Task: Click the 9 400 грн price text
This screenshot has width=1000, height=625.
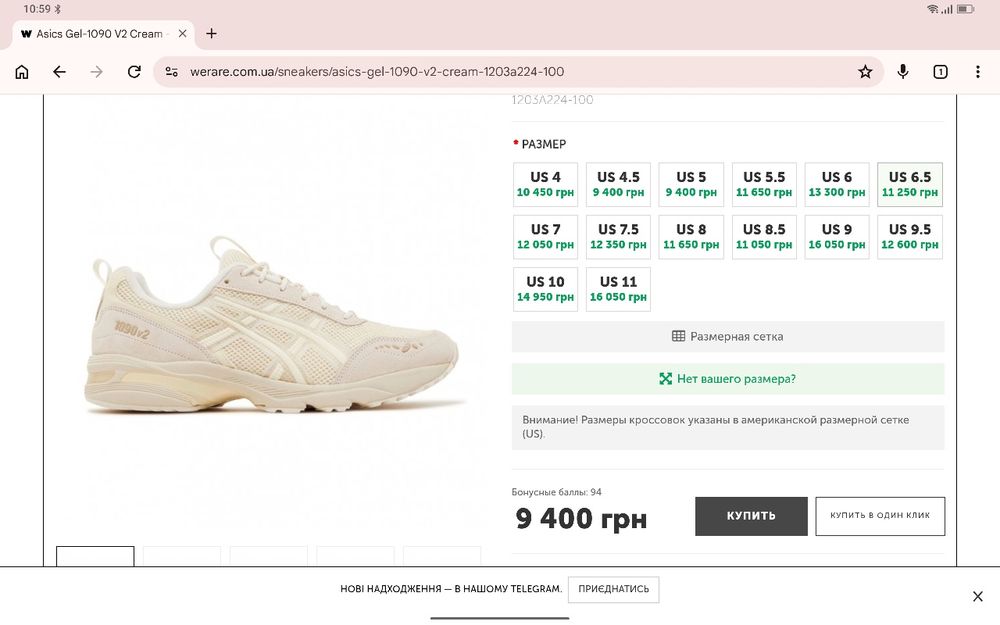Action: (581, 518)
